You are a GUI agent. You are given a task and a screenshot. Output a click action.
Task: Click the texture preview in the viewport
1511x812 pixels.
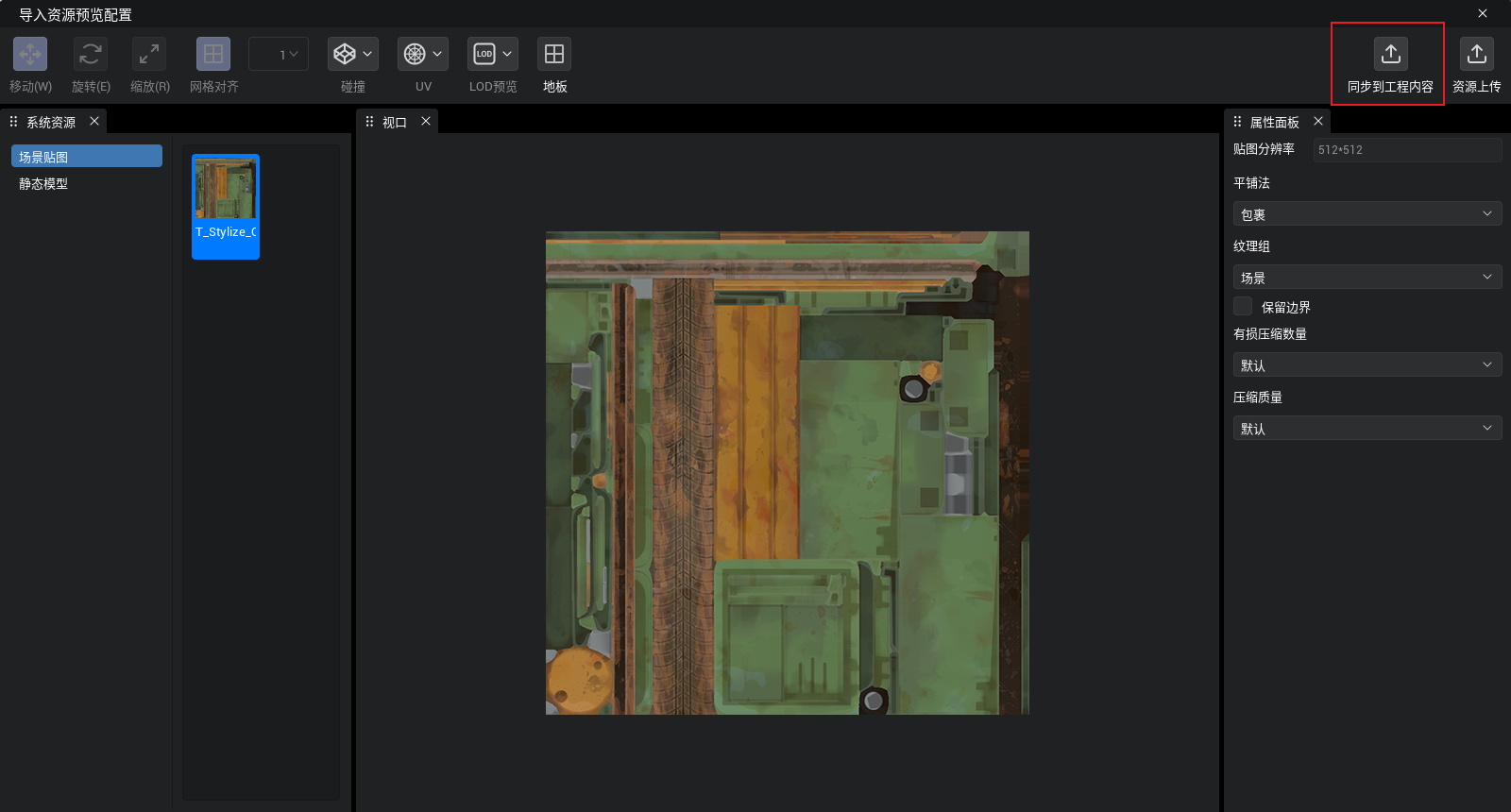pyautogui.click(x=788, y=473)
